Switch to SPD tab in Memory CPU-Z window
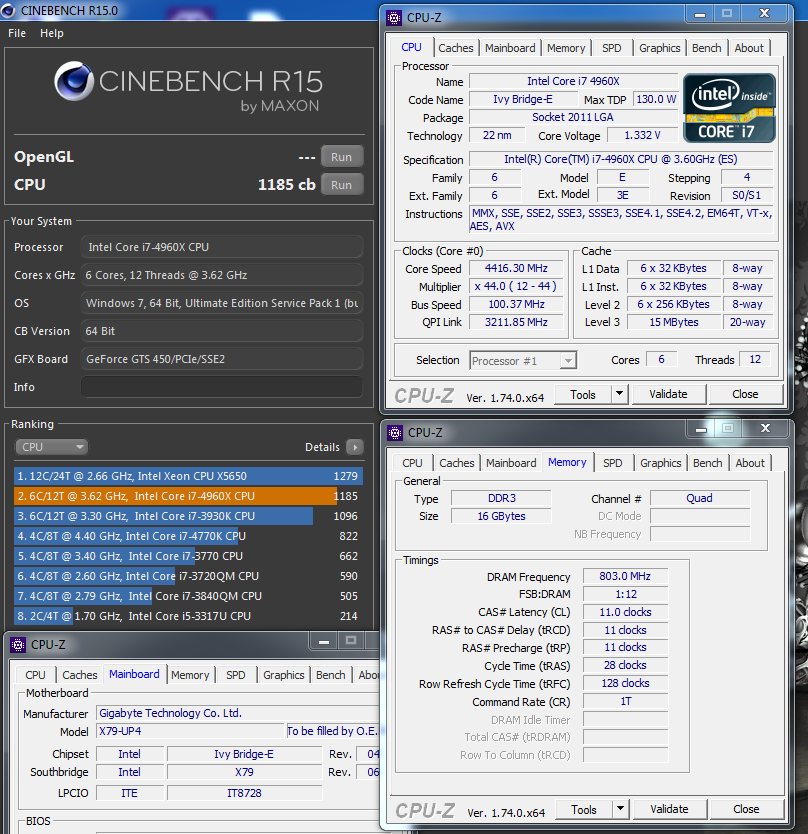808x834 pixels. pos(613,463)
